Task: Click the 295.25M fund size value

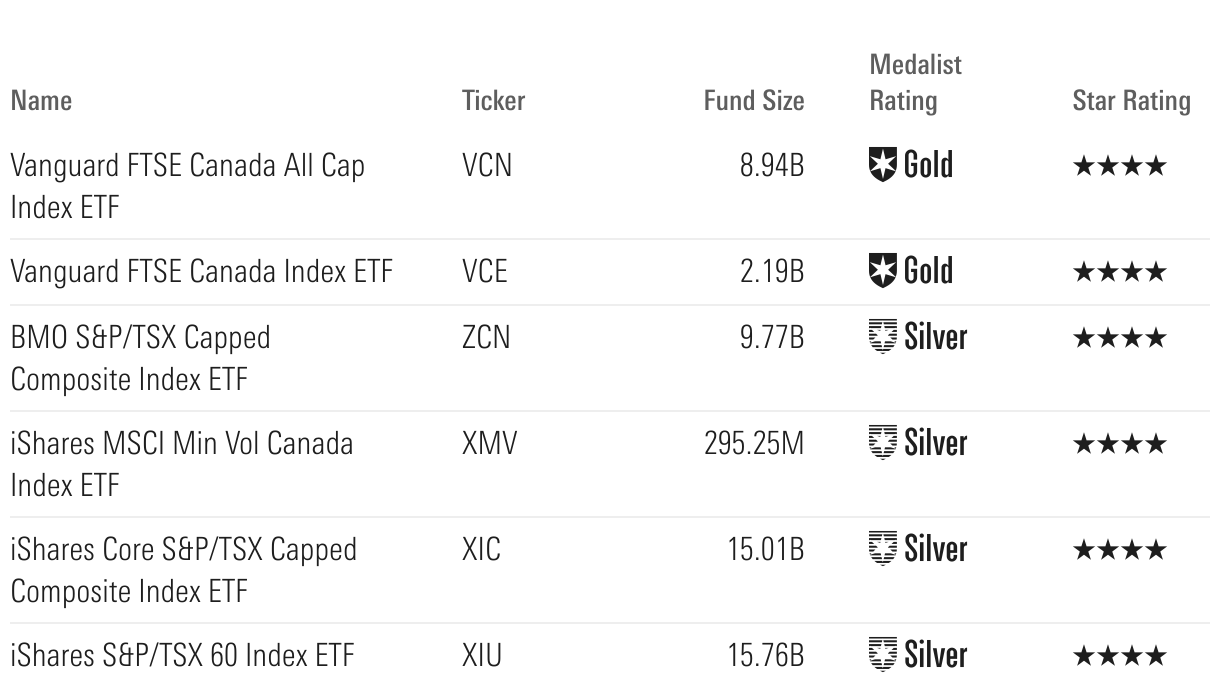Action: (754, 443)
